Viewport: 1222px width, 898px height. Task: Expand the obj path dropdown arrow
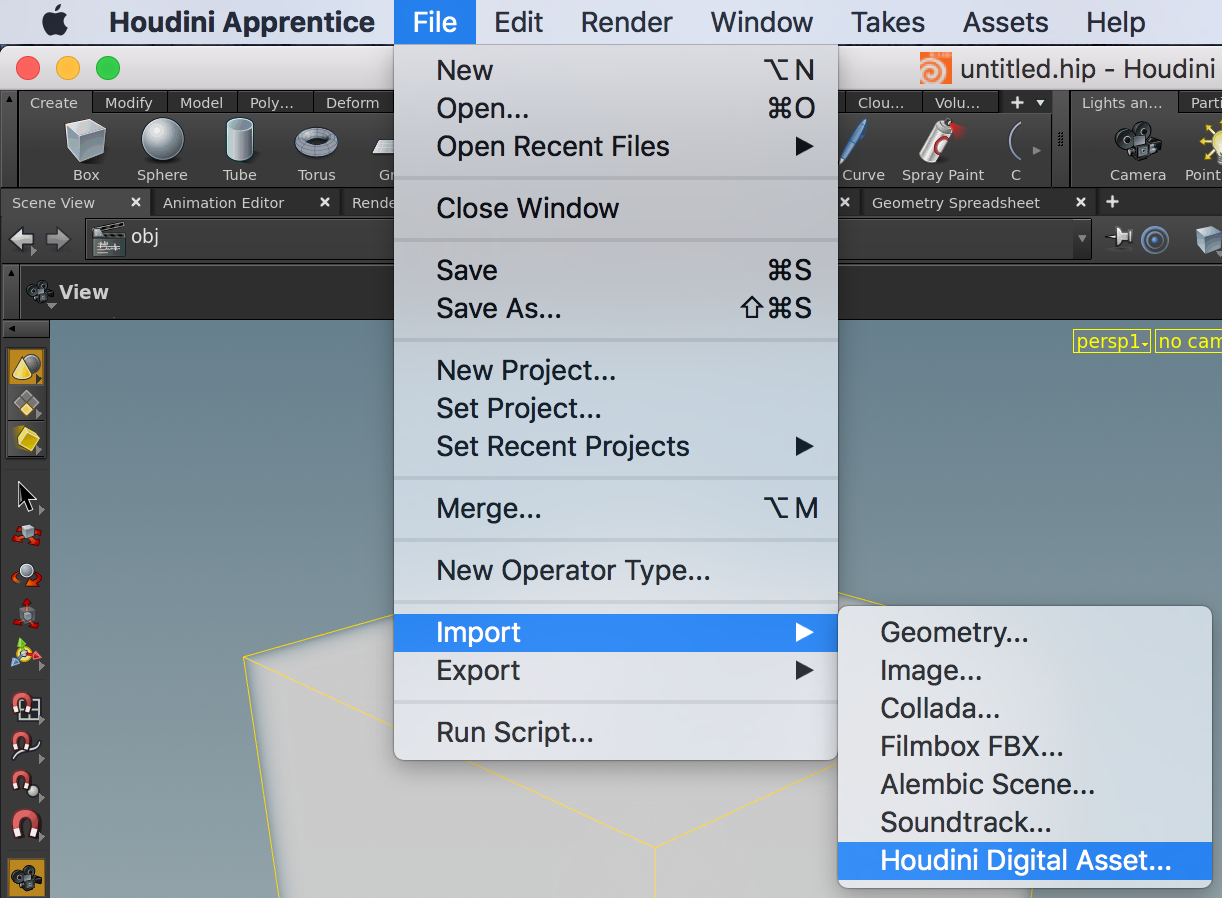pos(1081,239)
